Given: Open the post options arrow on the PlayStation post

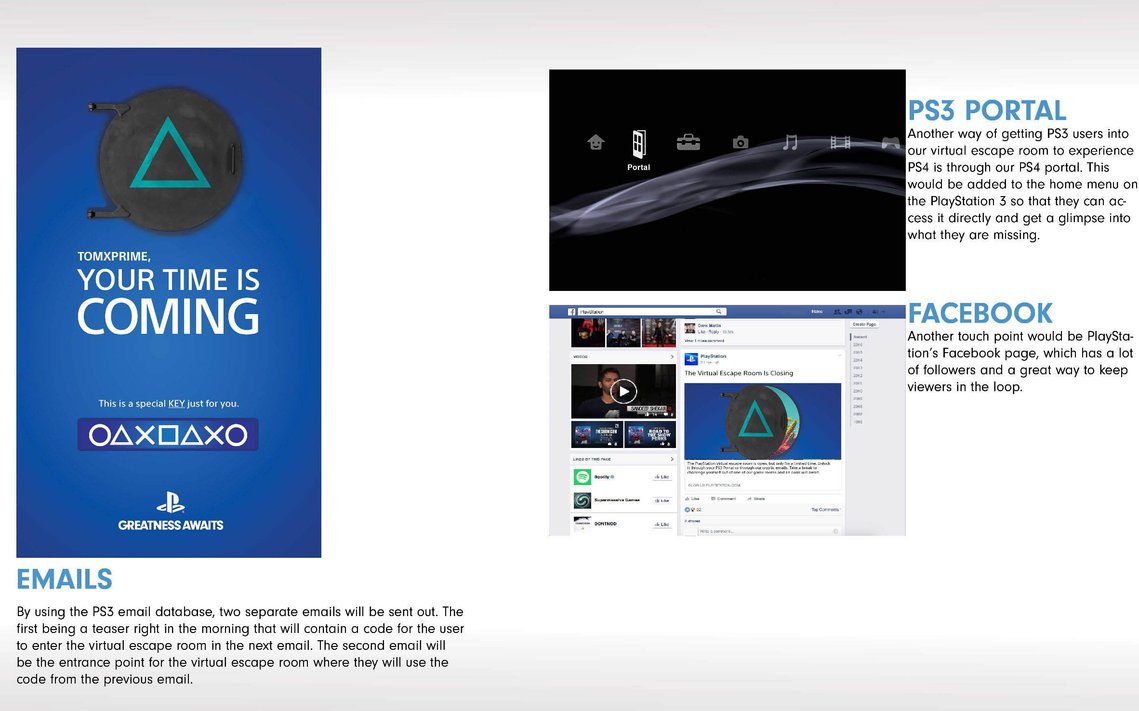Looking at the screenshot, I should point(839,356).
